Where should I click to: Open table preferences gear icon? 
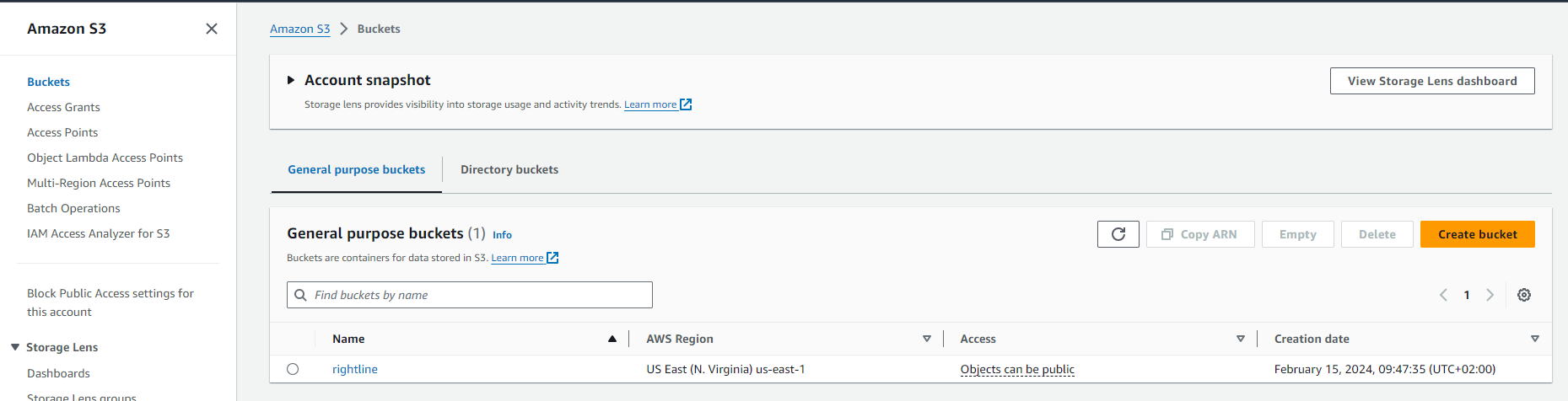coord(1523,295)
